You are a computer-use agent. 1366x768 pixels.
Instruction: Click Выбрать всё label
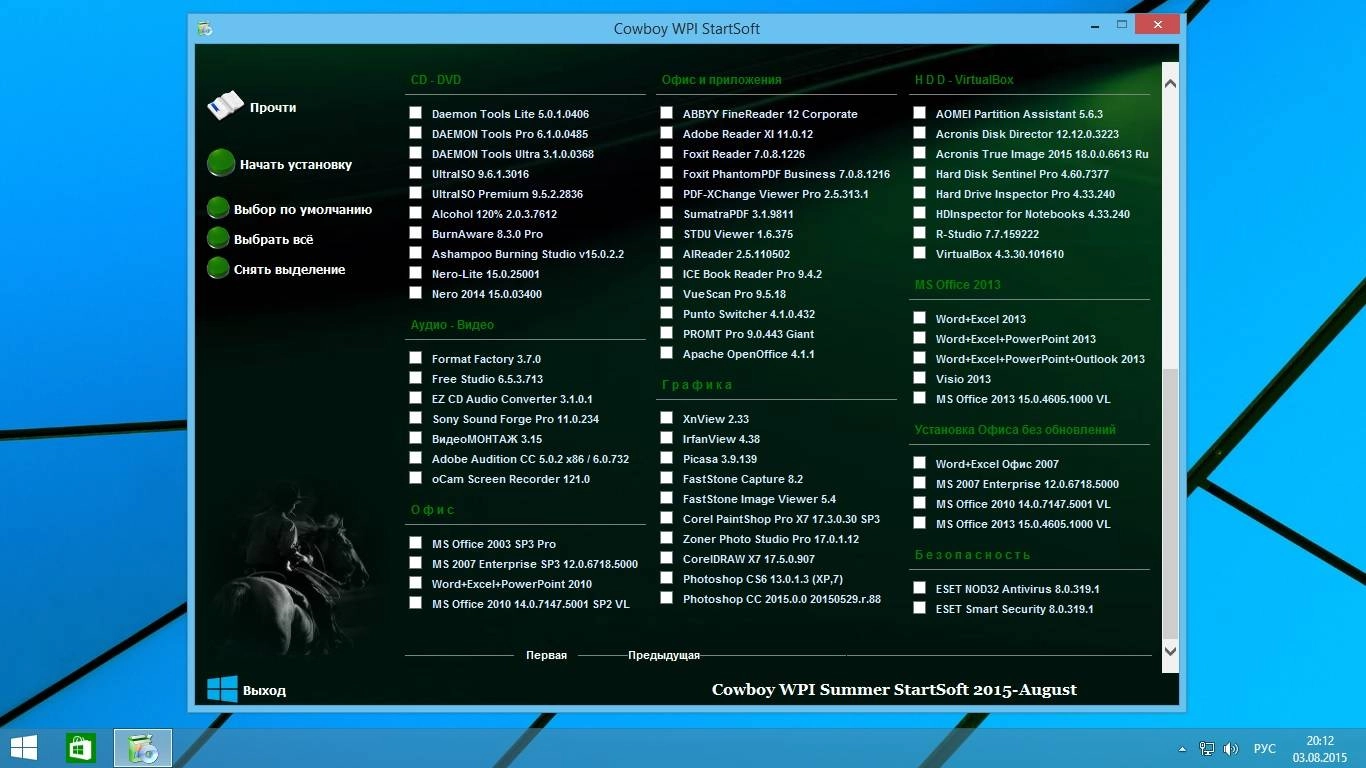click(x=273, y=240)
